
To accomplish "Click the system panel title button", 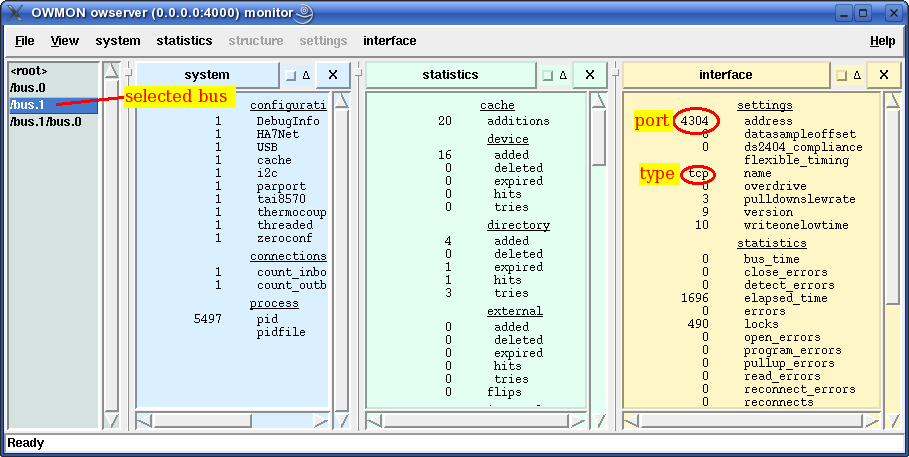I will click(207, 75).
